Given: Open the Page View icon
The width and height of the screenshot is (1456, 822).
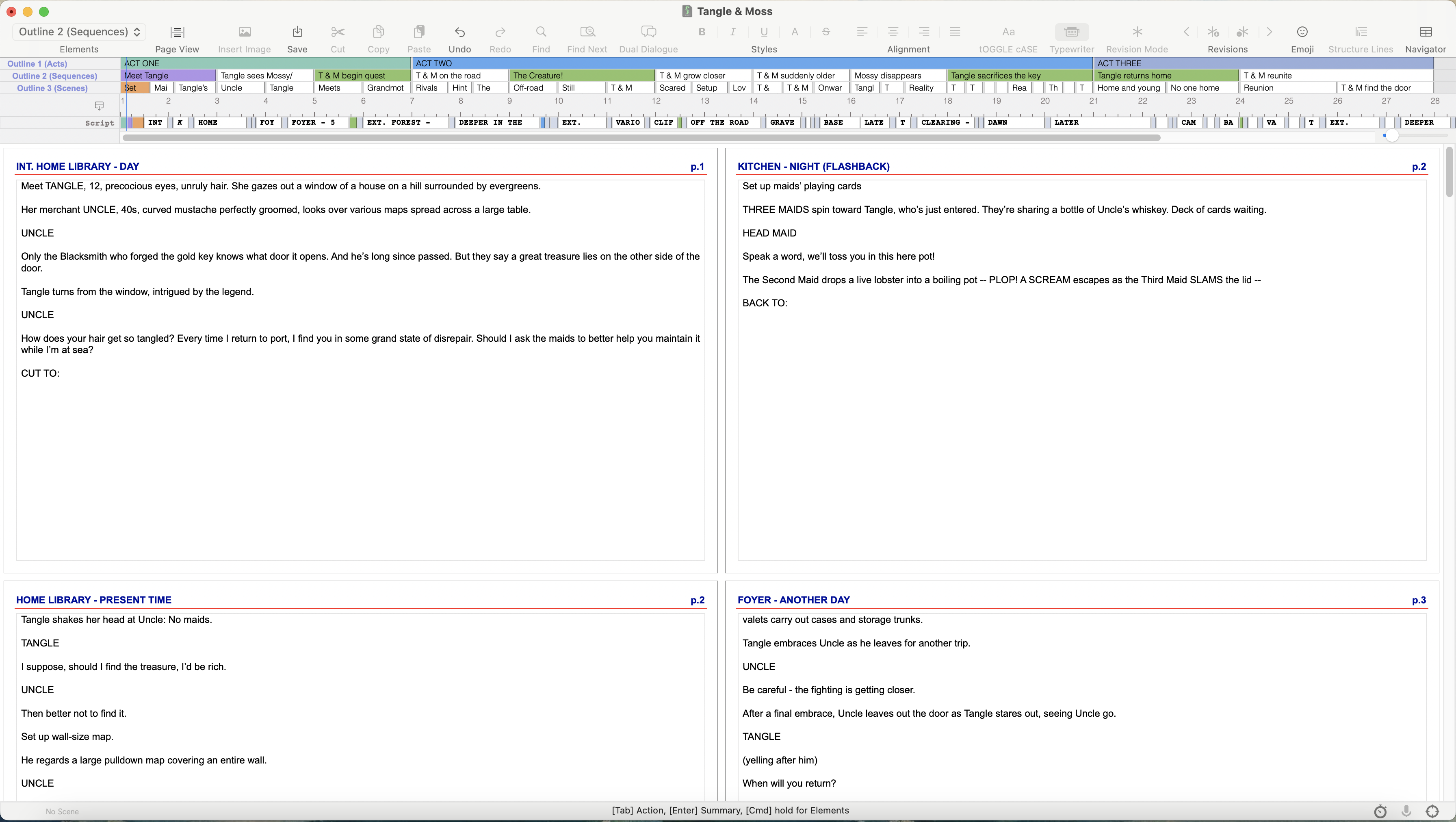Looking at the screenshot, I should tap(177, 32).
